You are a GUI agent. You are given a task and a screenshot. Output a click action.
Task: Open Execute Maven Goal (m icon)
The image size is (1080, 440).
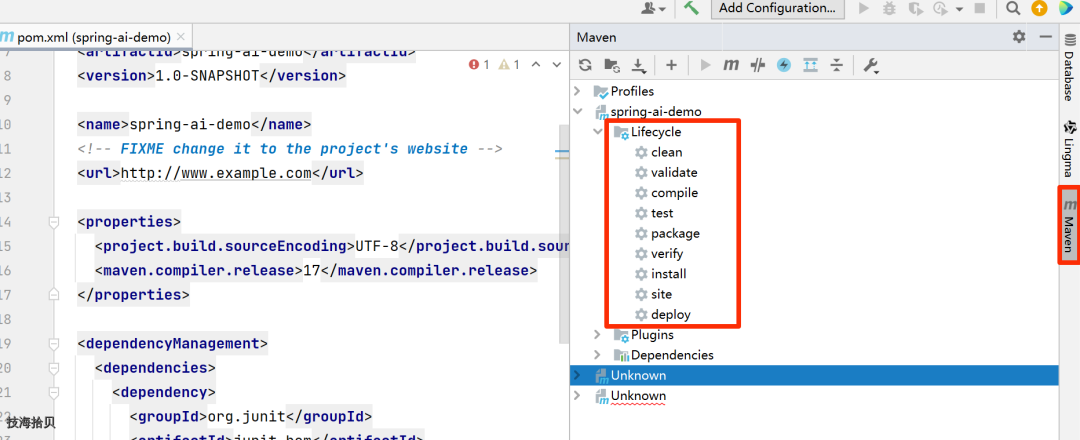point(731,65)
